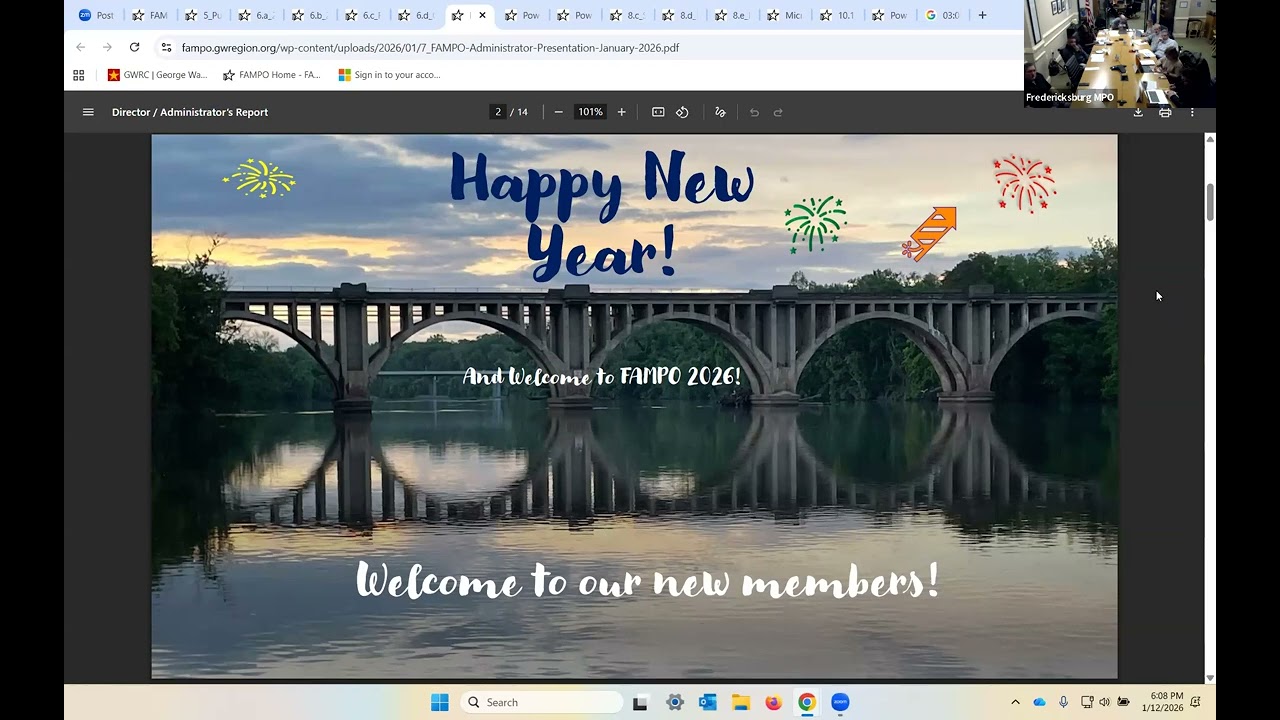Open GWRC George Wa... bookmark

pyautogui.click(x=158, y=75)
